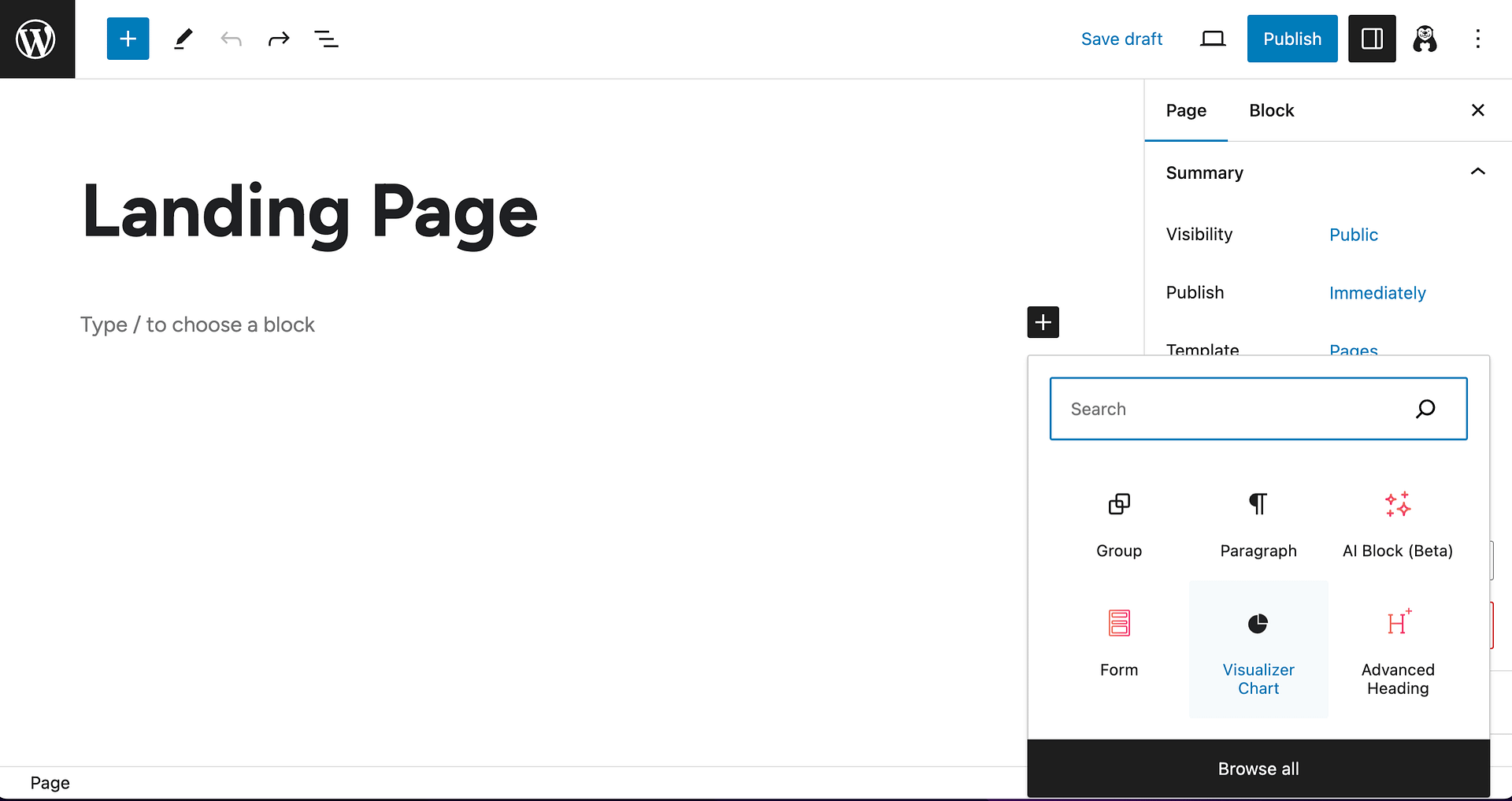Image resolution: width=1512 pixels, height=801 pixels.
Task: Switch to the Block tab
Action: click(x=1271, y=110)
